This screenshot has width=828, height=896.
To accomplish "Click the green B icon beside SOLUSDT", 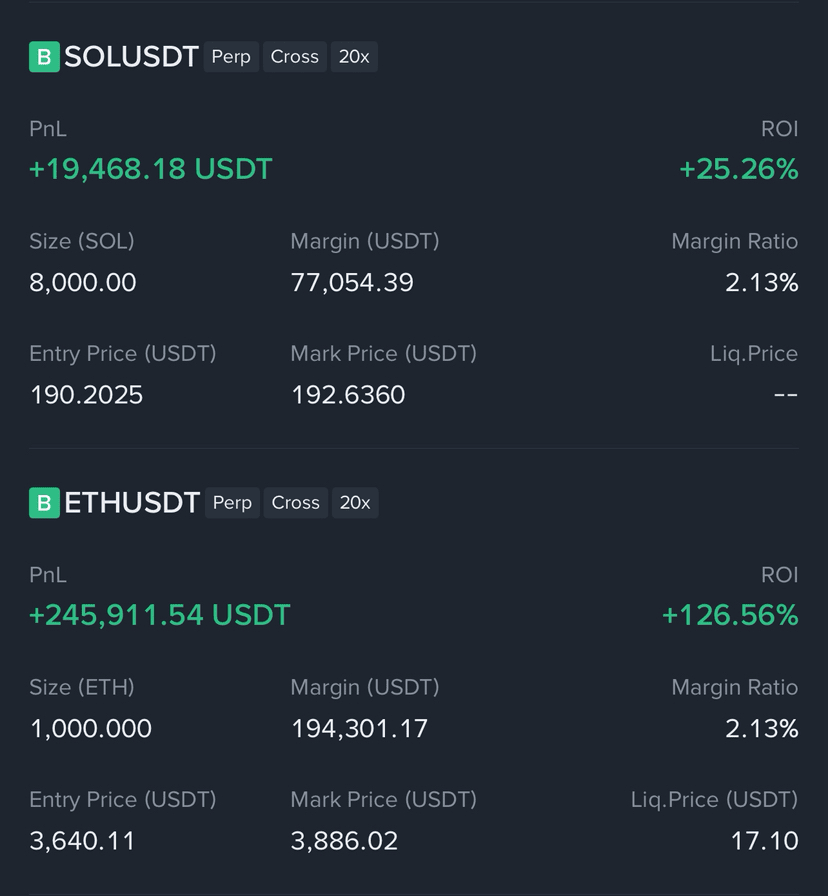I will 44,57.
